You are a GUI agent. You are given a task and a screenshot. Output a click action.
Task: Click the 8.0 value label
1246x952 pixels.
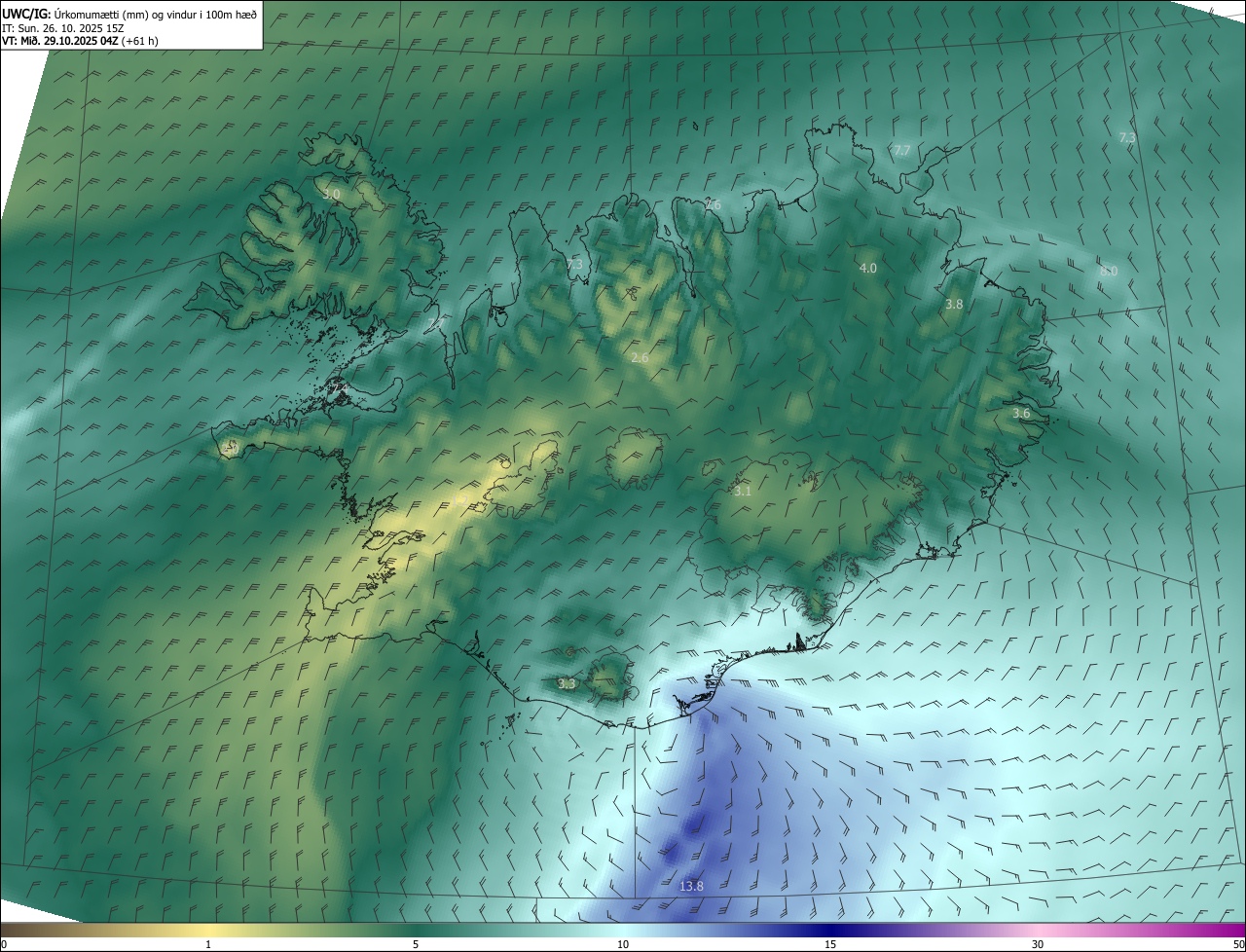(1108, 271)
